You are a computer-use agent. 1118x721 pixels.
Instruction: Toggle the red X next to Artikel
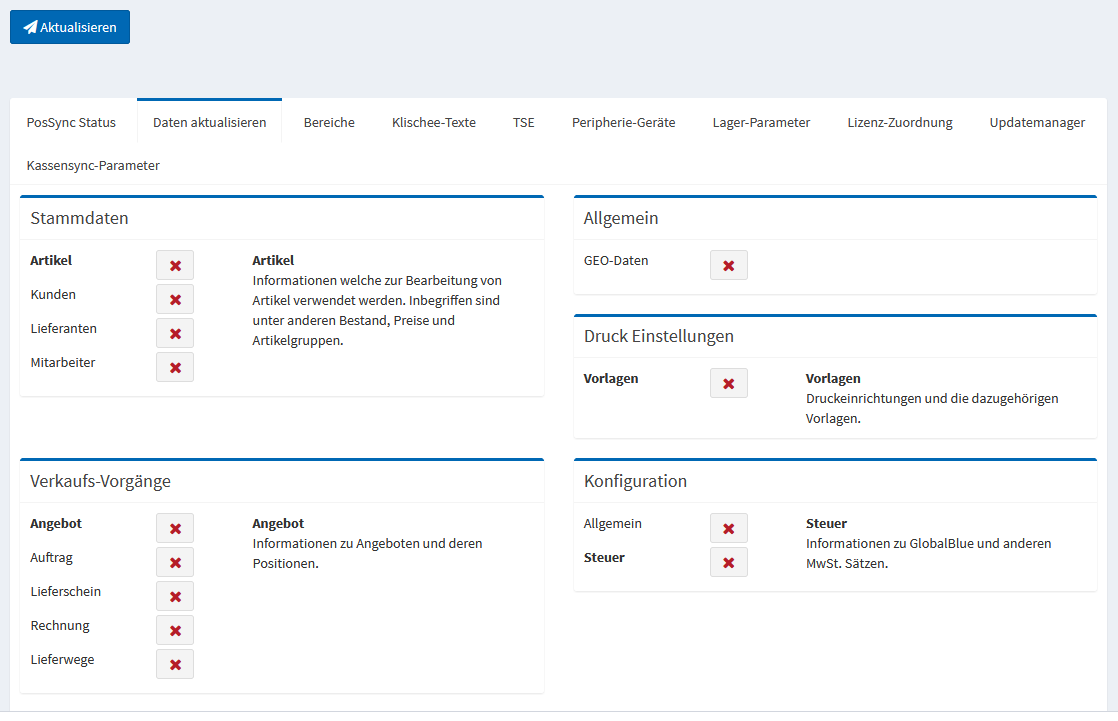pyautogui.click(x=175, y=265)
